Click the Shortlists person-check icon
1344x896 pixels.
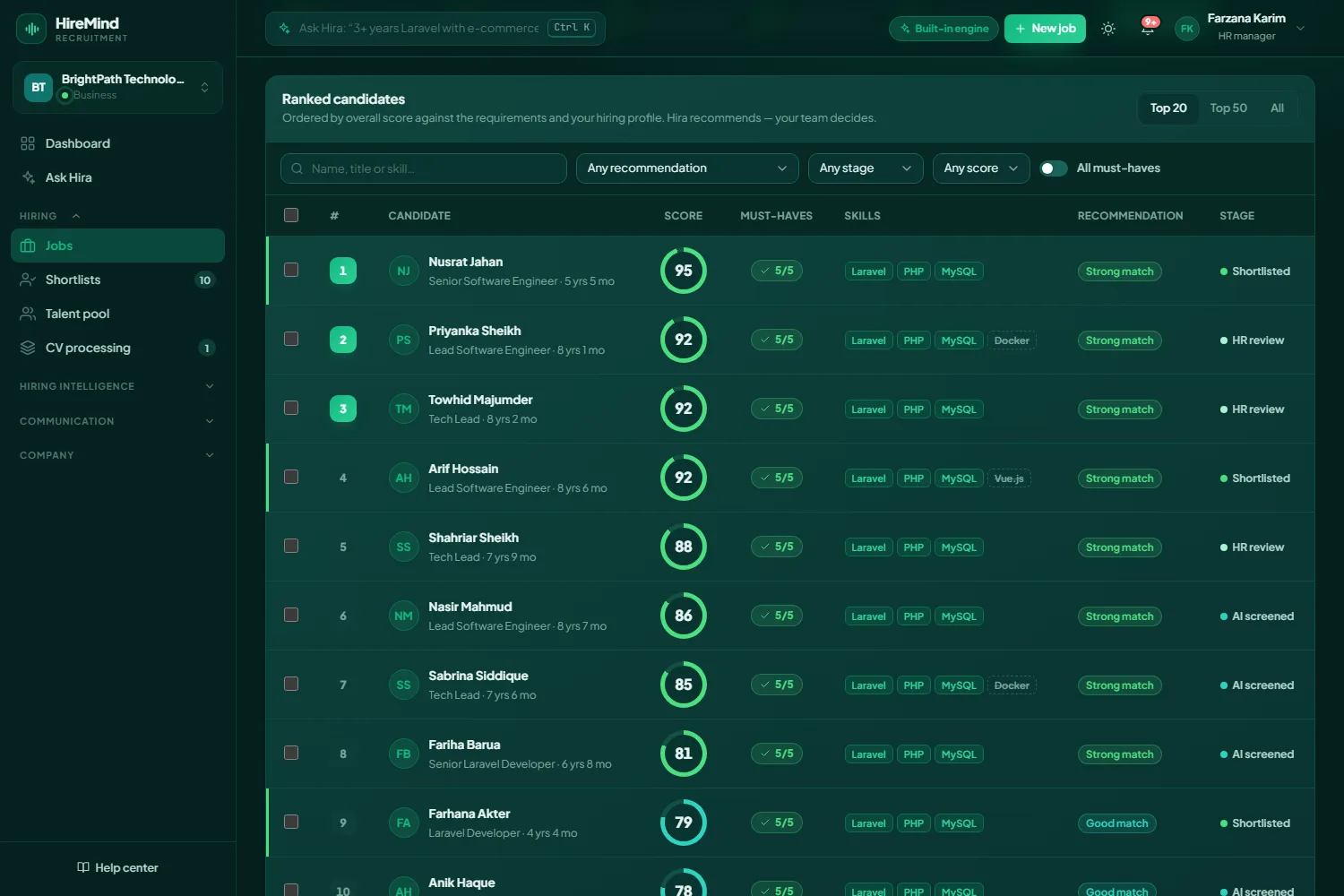28,280
